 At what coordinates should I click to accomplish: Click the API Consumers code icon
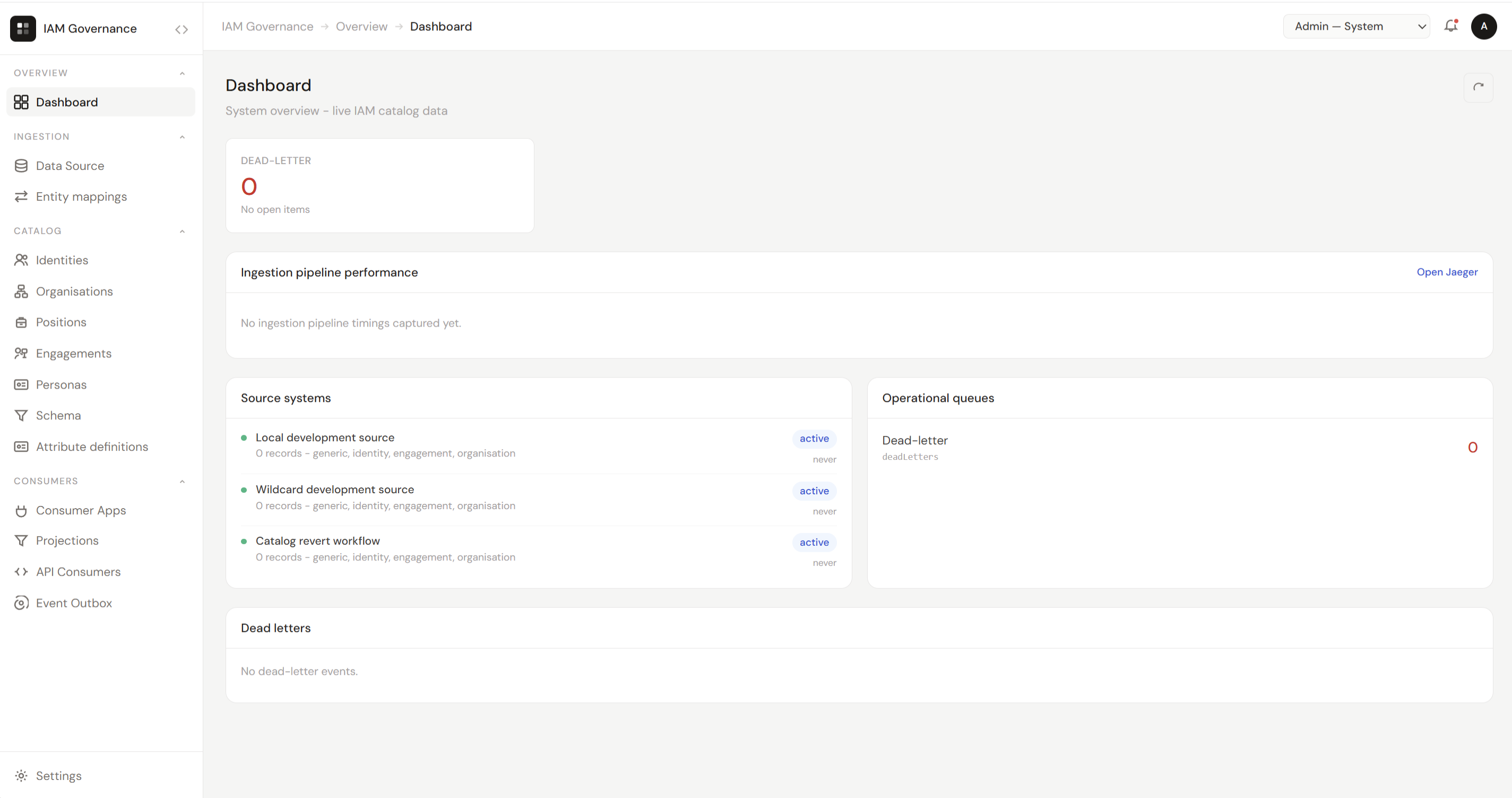click(21, 572)
